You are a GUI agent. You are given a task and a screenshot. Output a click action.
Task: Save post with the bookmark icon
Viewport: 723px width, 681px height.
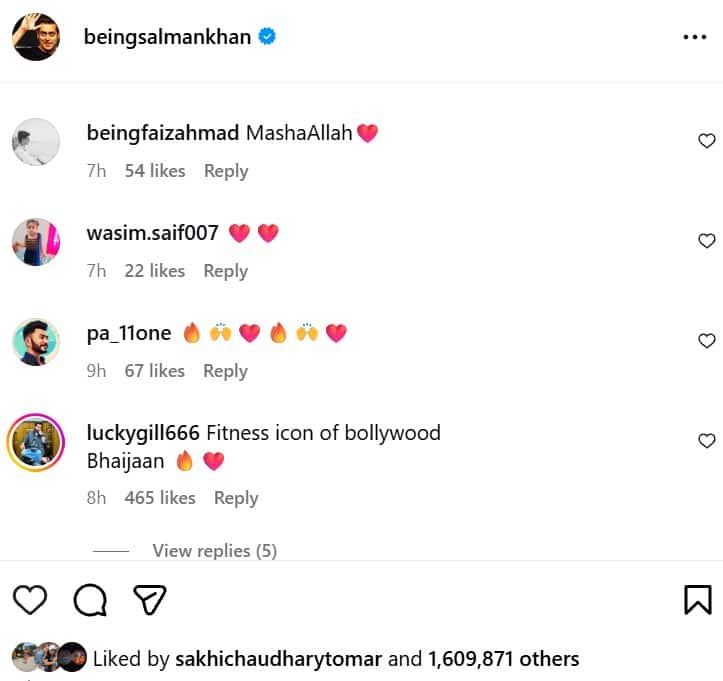coord(697,599)
